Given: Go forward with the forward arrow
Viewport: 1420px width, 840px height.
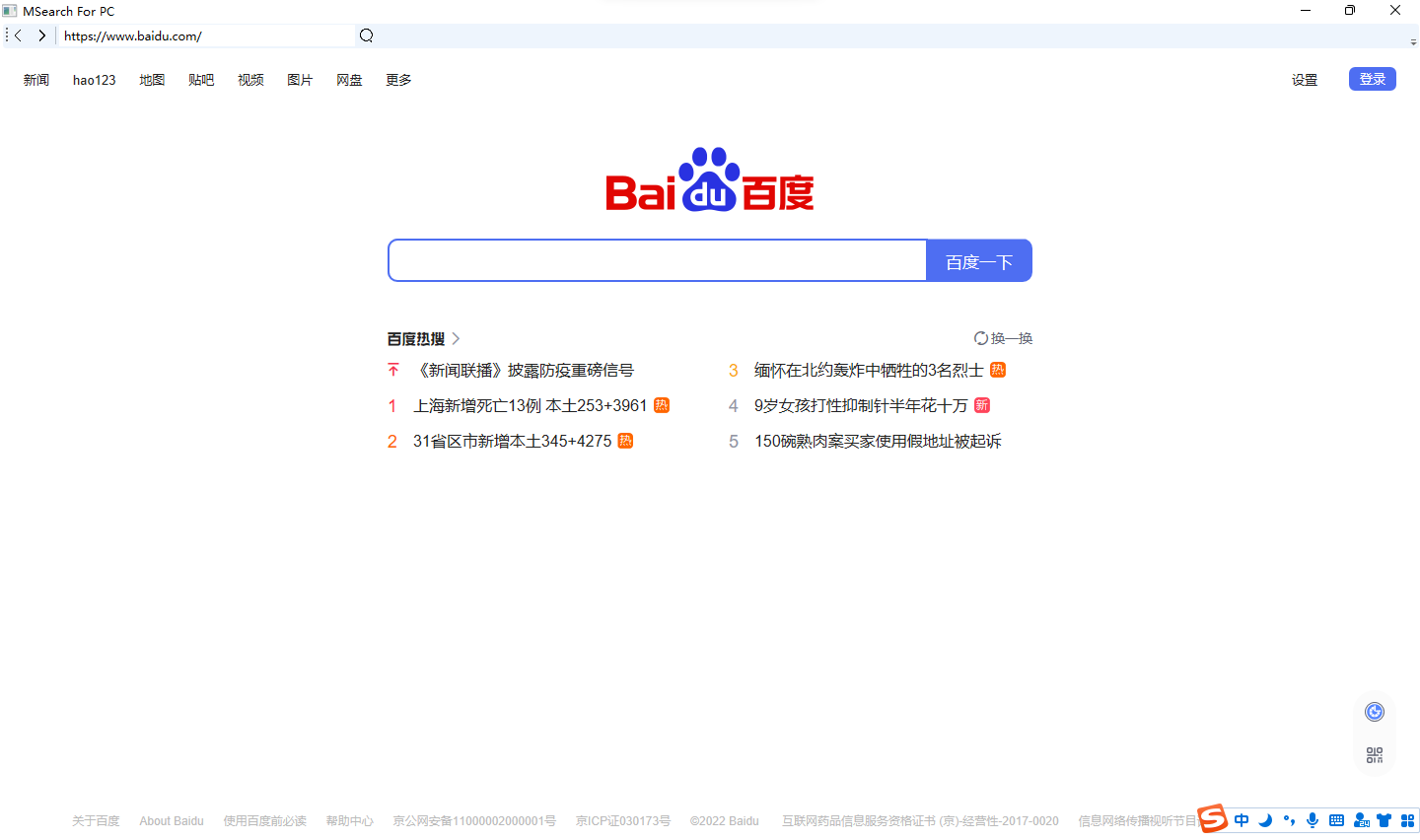Looking at the screenshot, I should [42, 35].
